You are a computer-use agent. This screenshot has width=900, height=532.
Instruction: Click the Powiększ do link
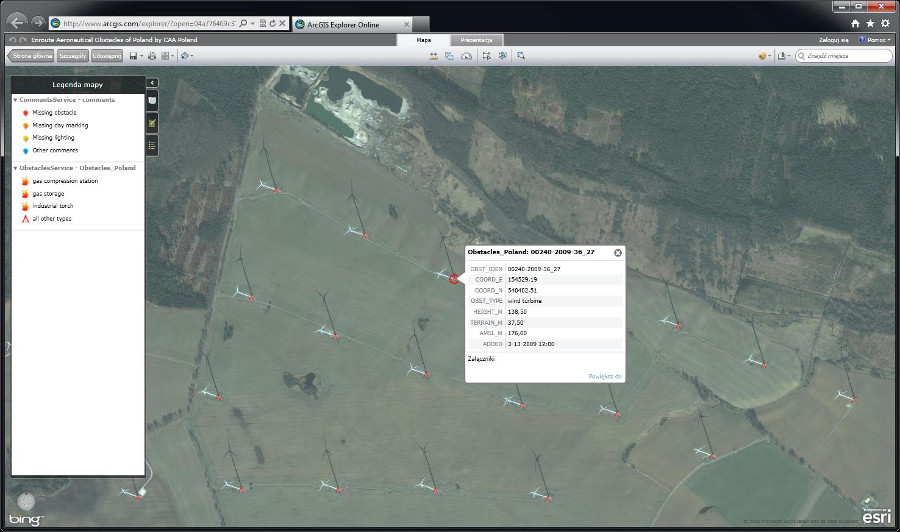(604, 376)
